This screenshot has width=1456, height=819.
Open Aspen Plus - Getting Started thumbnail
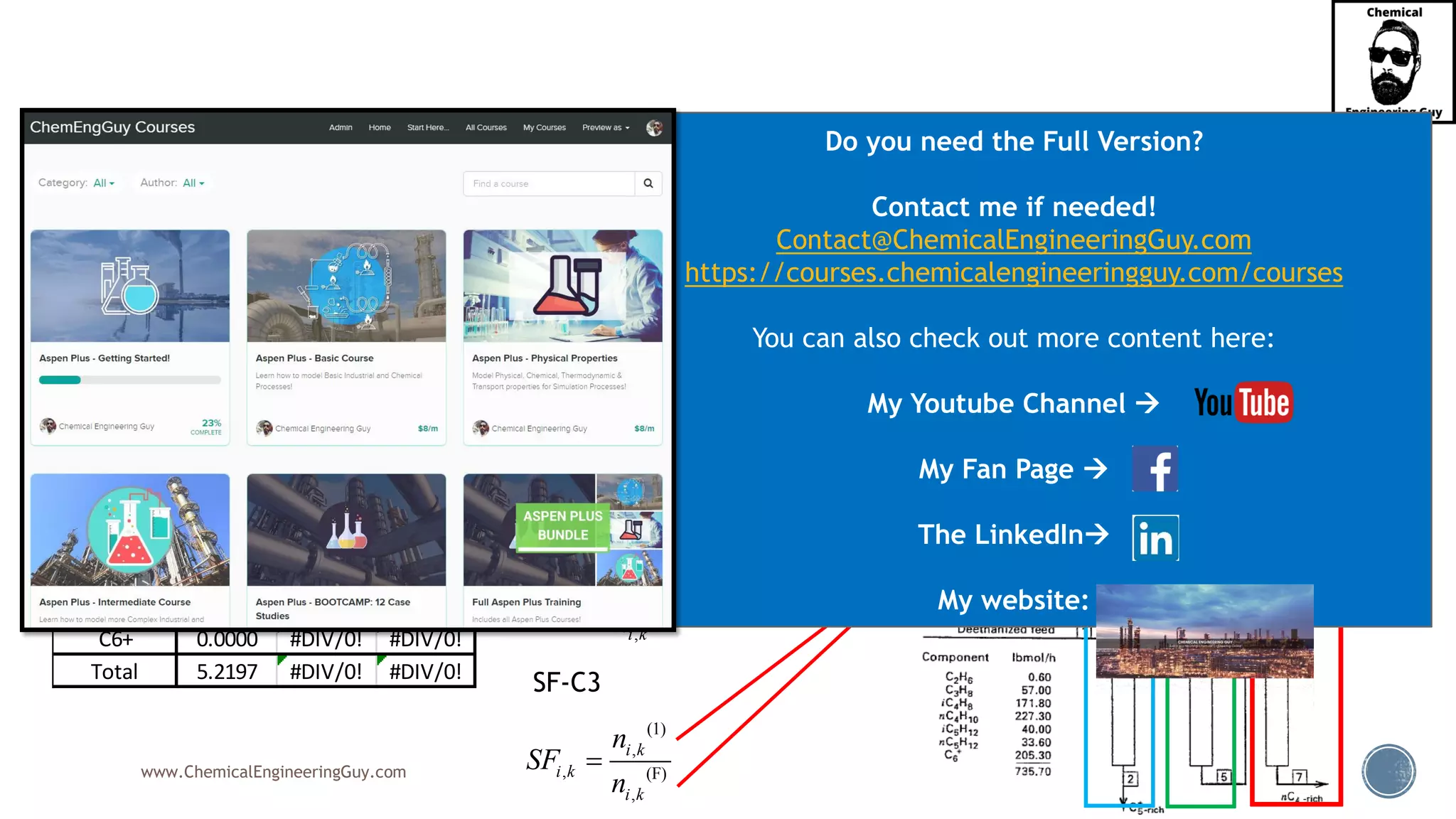pyautogui.click(x=130, y=286)
